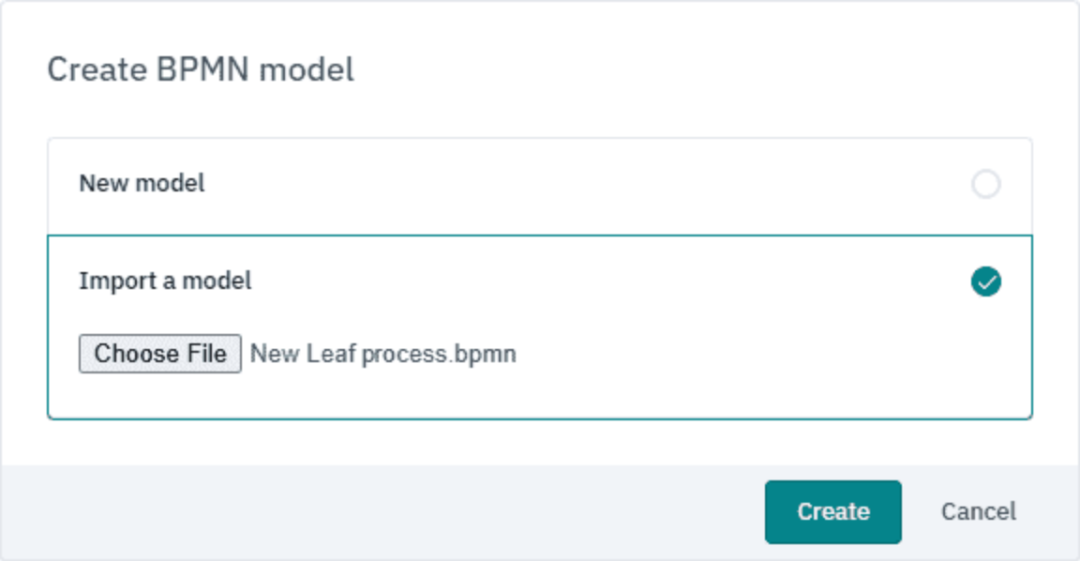The image size is (1080, 561).
Task: Select the New model radio circle
Action: (x=986, y=184)
